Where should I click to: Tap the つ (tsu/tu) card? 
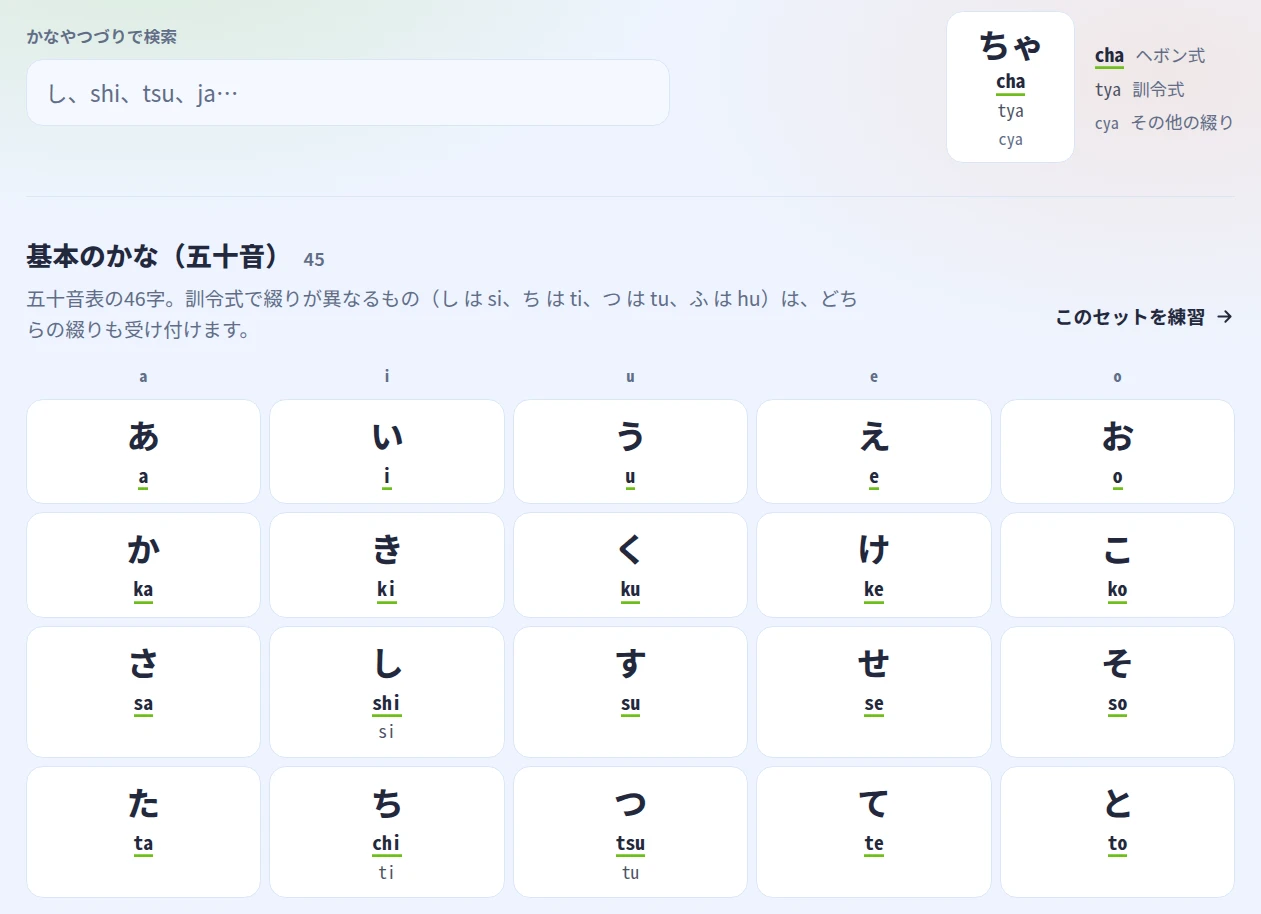tap(630, 832)
